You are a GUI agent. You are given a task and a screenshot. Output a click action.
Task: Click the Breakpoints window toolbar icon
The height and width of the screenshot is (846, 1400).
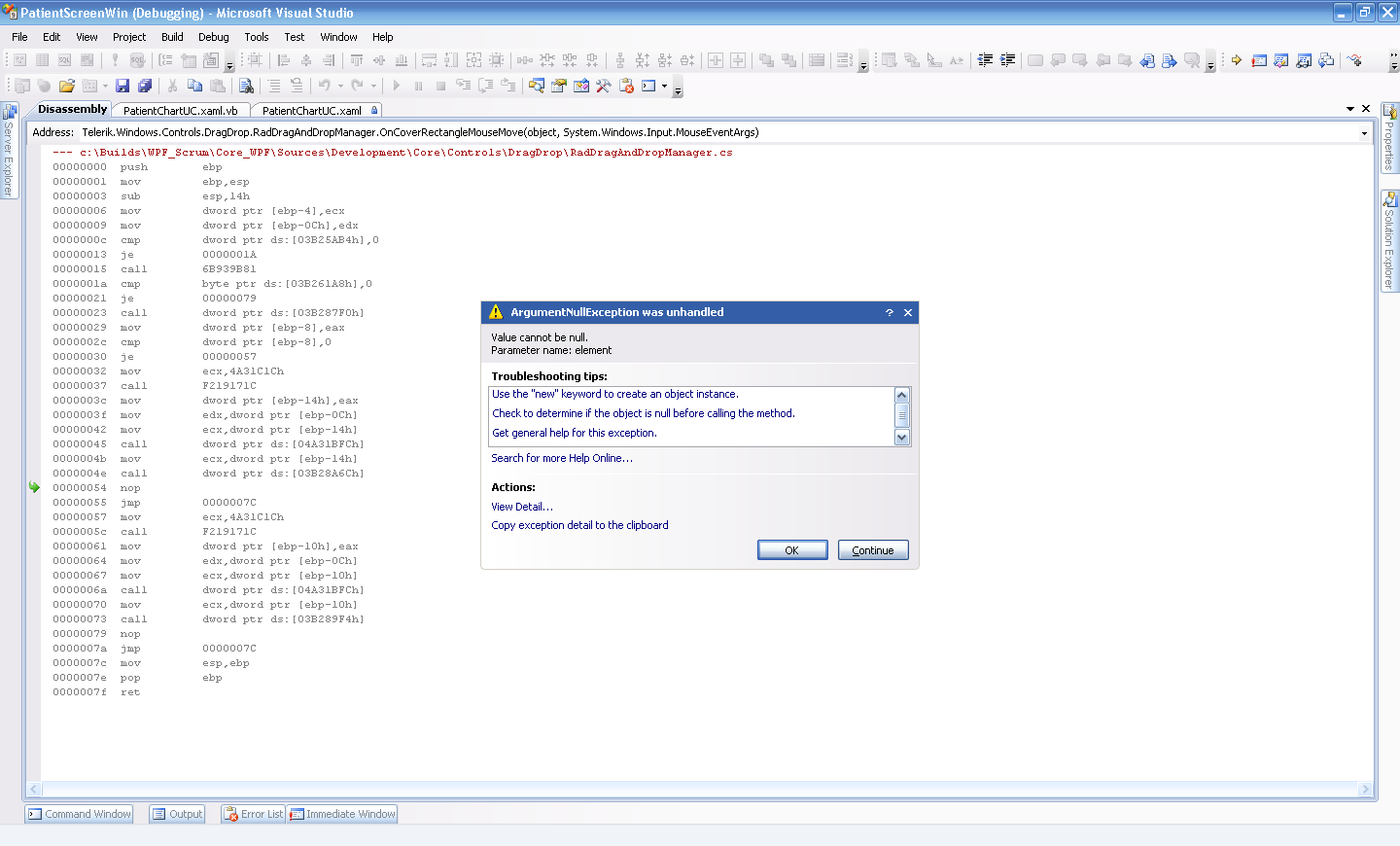pos(1259,60)
